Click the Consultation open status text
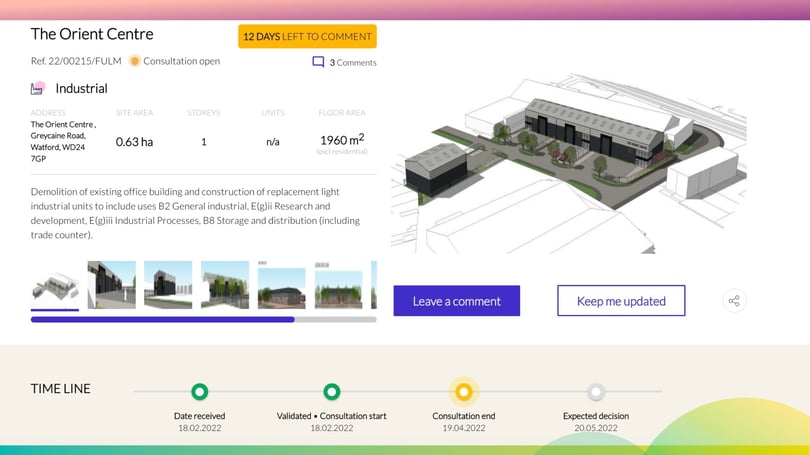This screenshot has width=810, height=455. 181,61
